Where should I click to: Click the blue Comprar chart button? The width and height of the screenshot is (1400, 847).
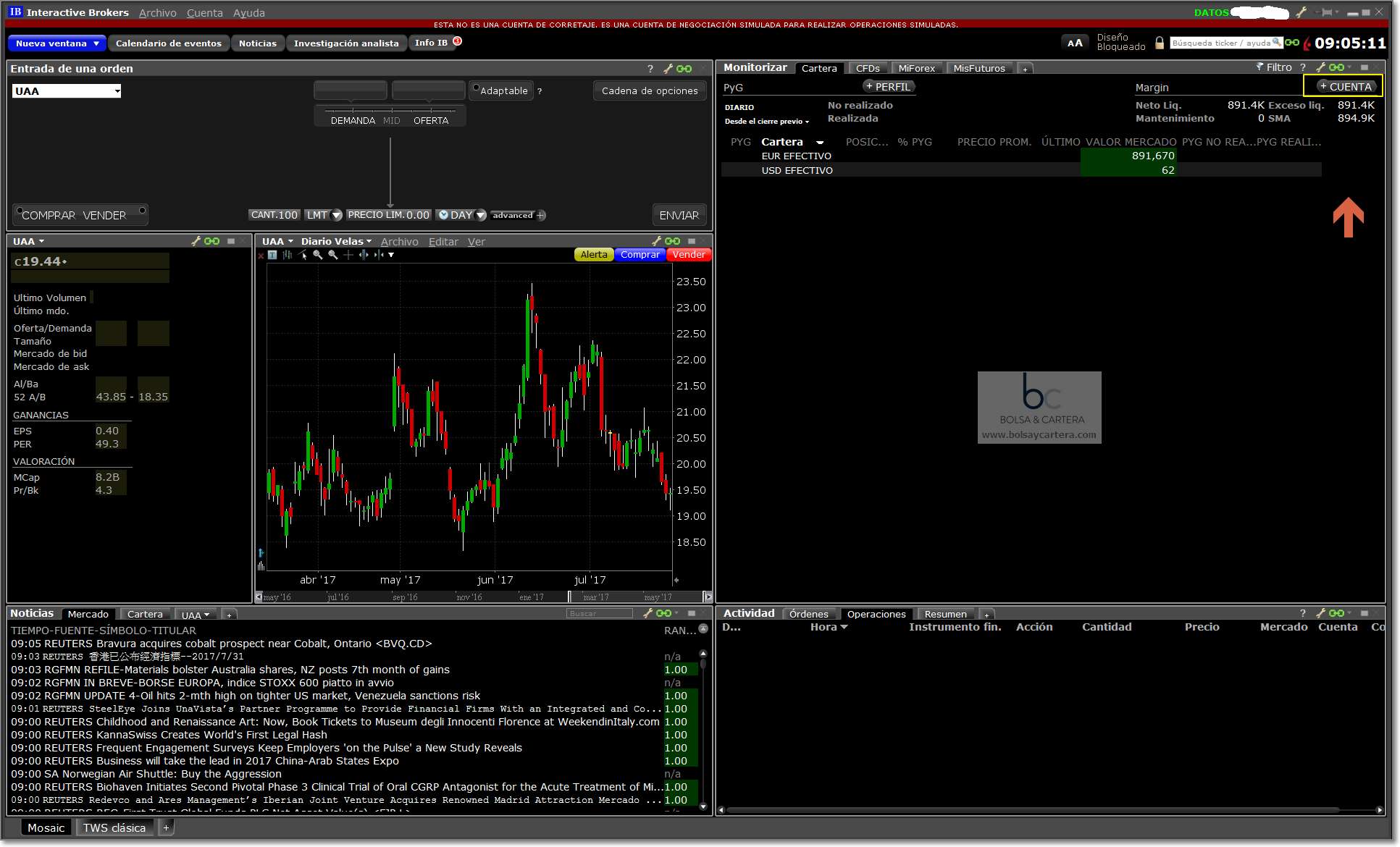point(640,255)
